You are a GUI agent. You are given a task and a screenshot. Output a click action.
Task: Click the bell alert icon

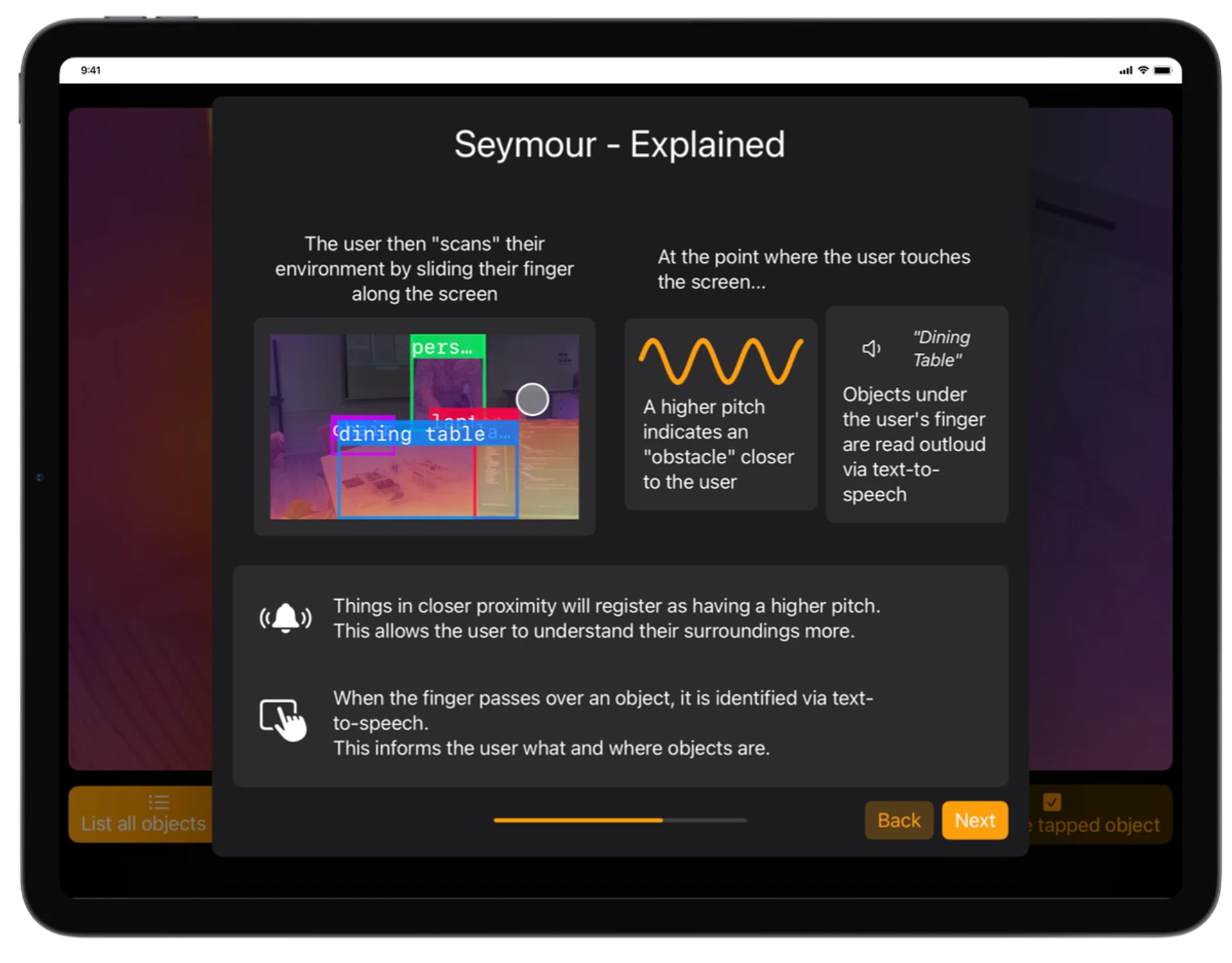[x=286, y=618]
